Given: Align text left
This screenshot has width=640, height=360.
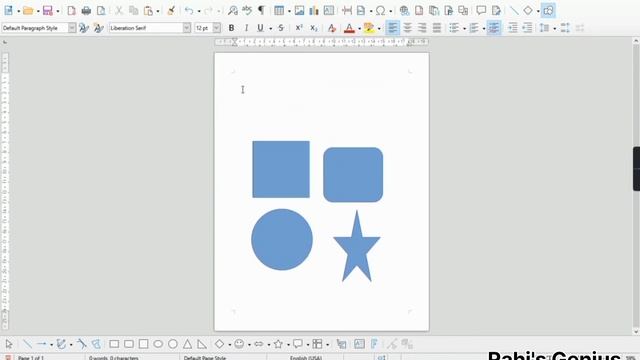Looking at the screenshot, I should click(x=393, y=28).
